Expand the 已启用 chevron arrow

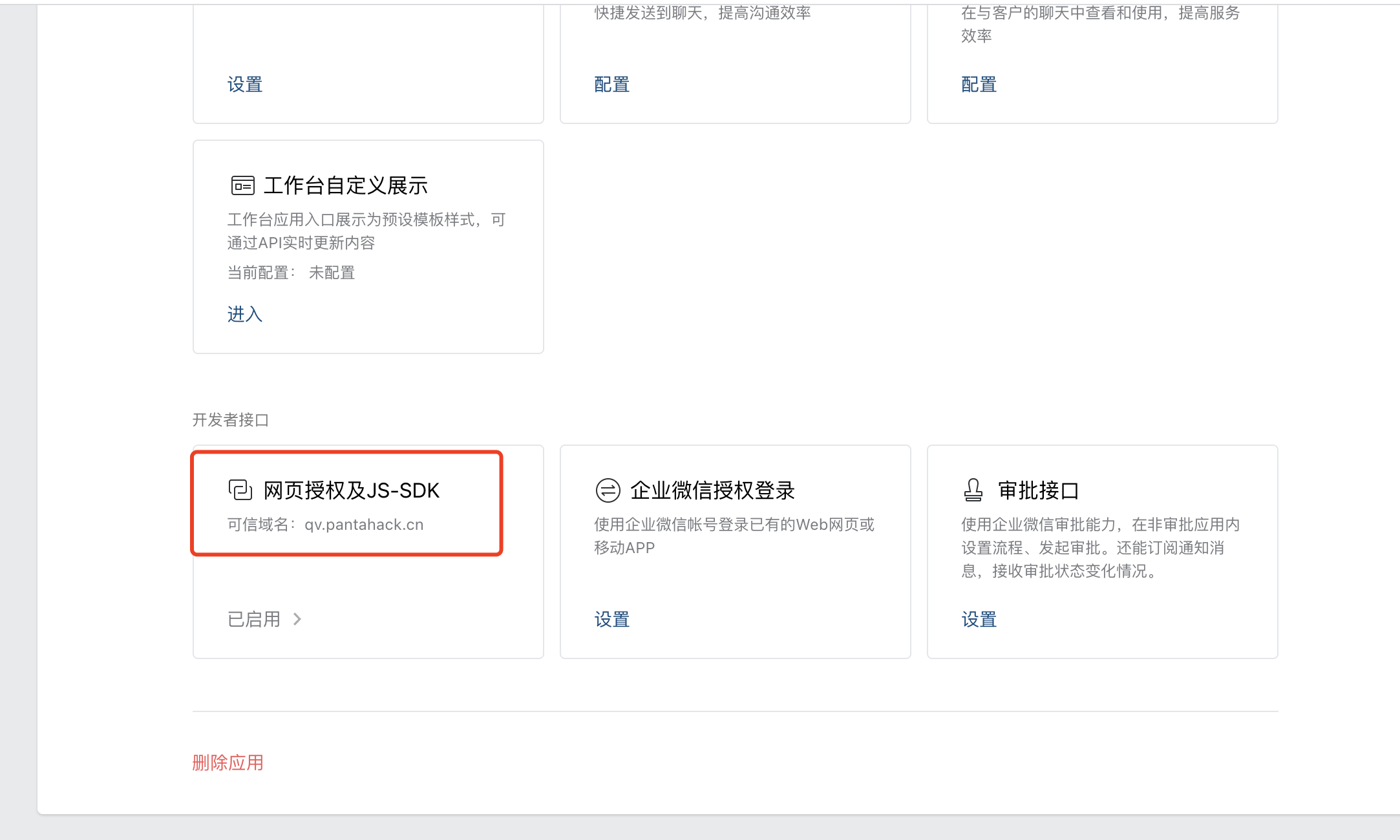click(x=297, y=619)
